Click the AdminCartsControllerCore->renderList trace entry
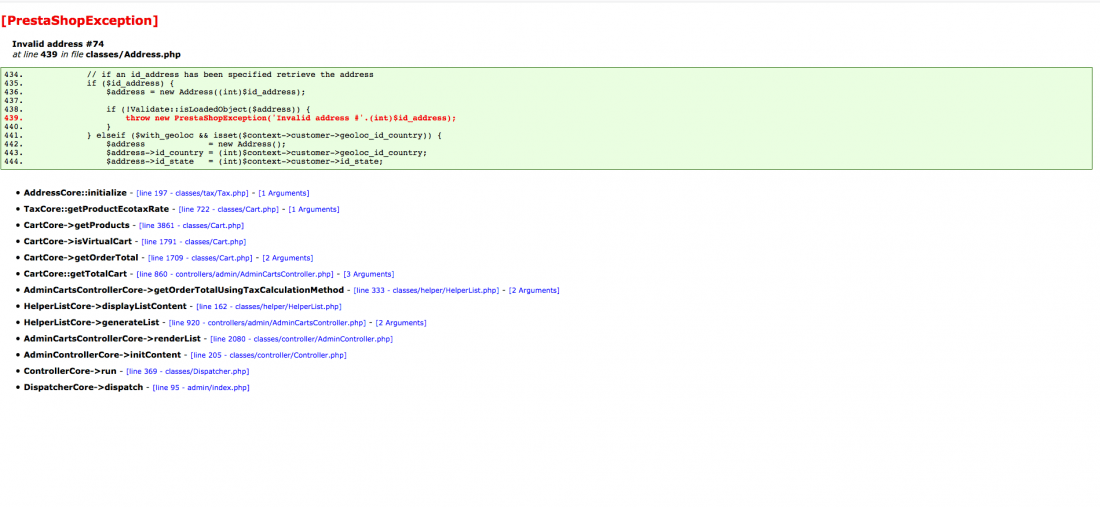This screenshot has width=1100, height=507. click(112, 339)
